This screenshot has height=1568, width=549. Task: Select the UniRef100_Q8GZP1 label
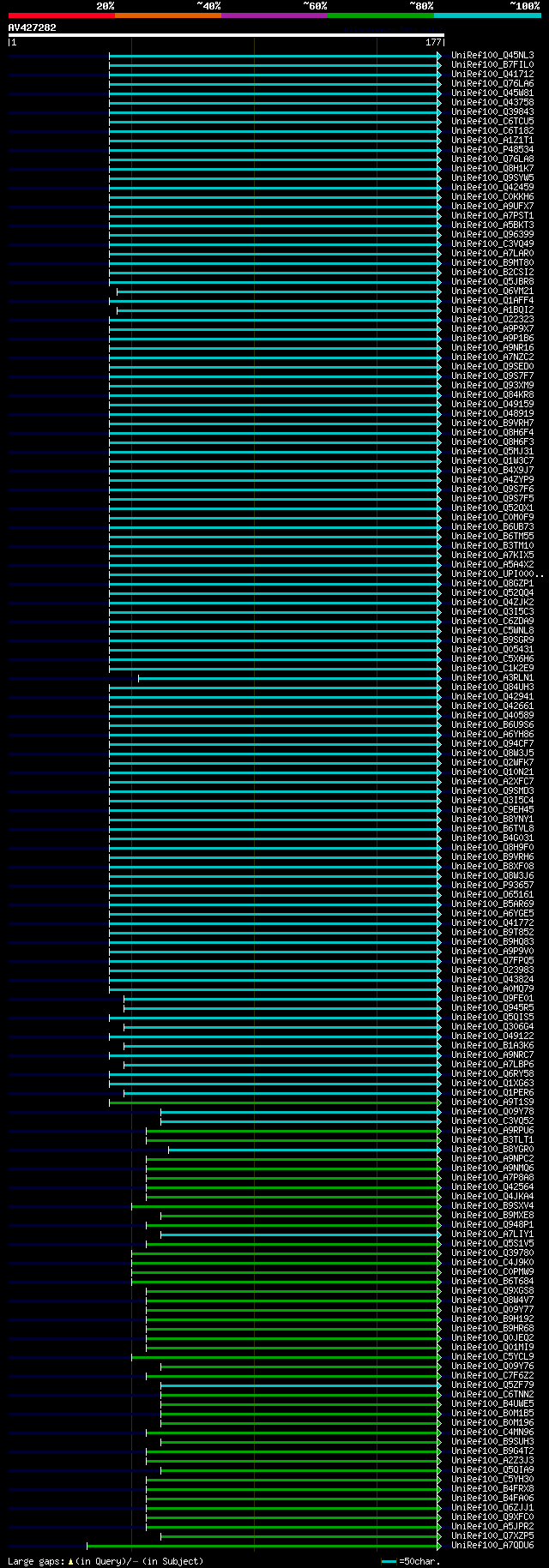[x=492, y=584]
